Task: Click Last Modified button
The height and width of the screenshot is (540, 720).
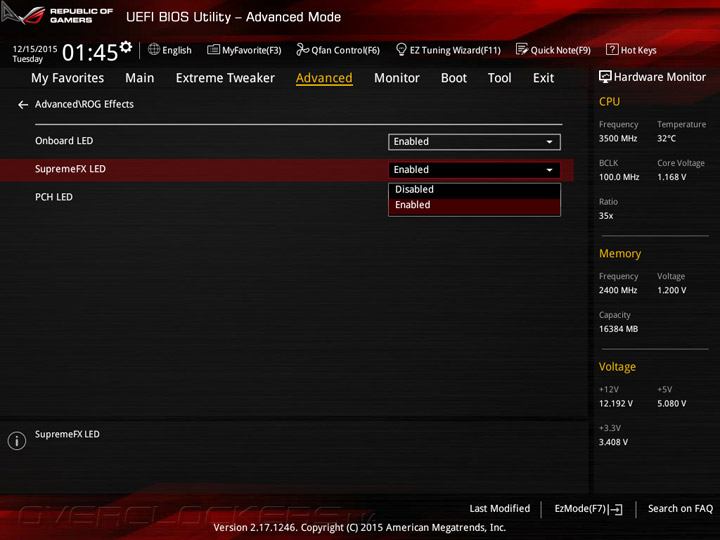Action: coord(500,509)
